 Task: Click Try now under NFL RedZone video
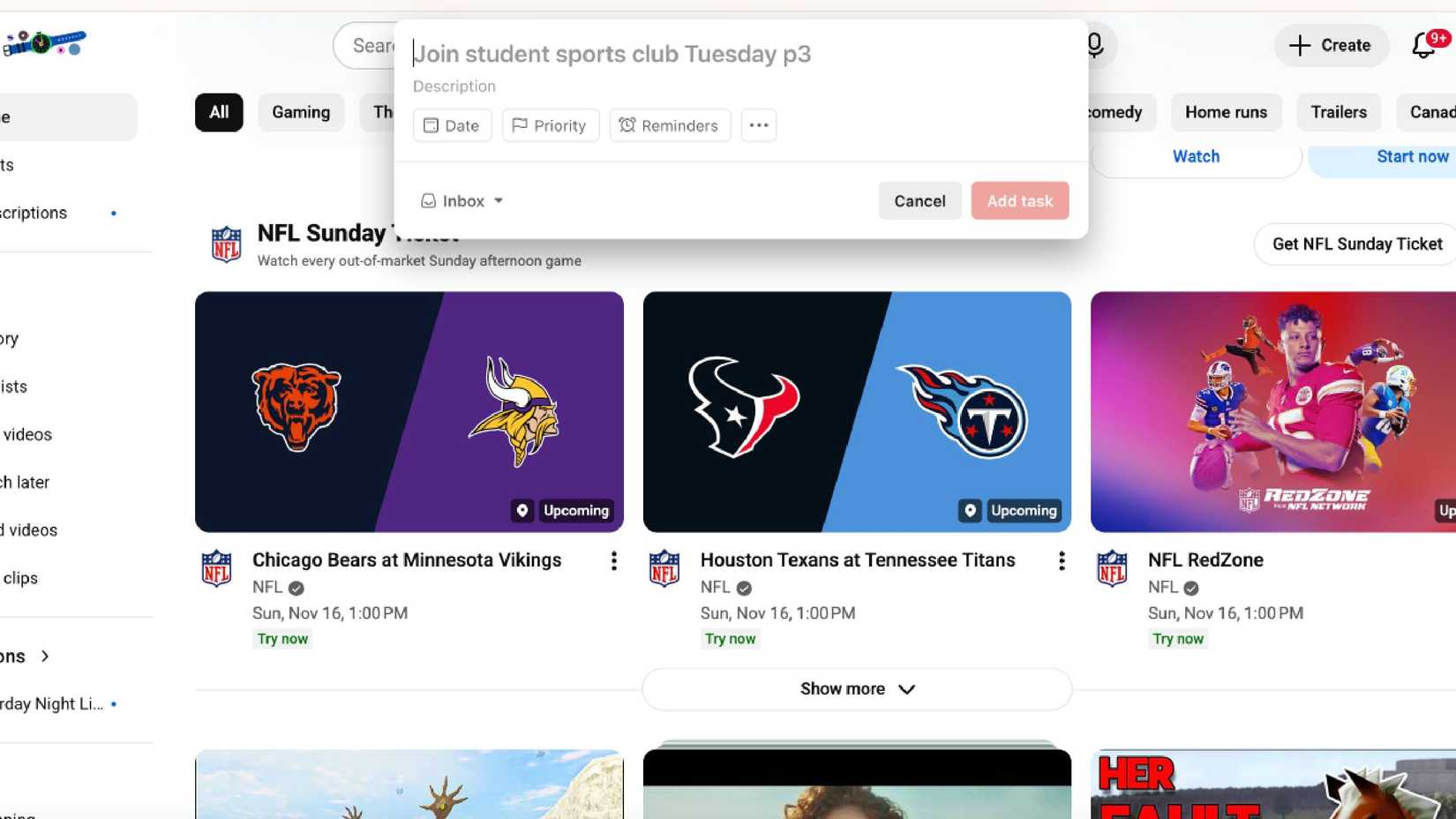click(x=1178, y=639)
